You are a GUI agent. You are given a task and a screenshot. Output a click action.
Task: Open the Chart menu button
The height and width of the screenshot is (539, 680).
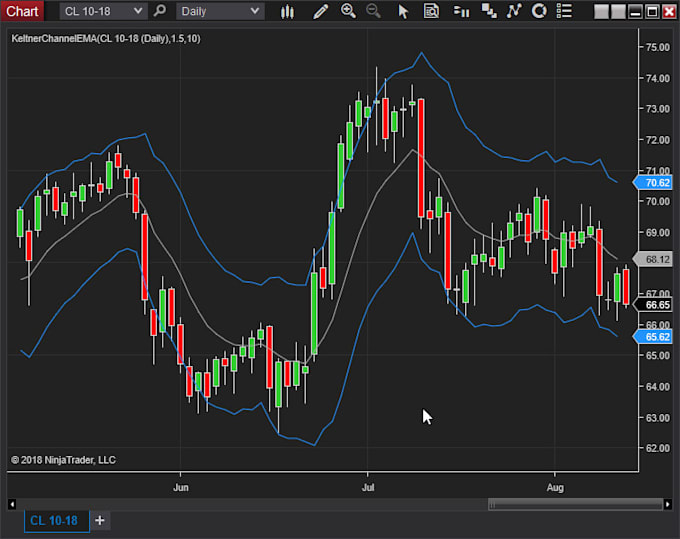[22, 11]
